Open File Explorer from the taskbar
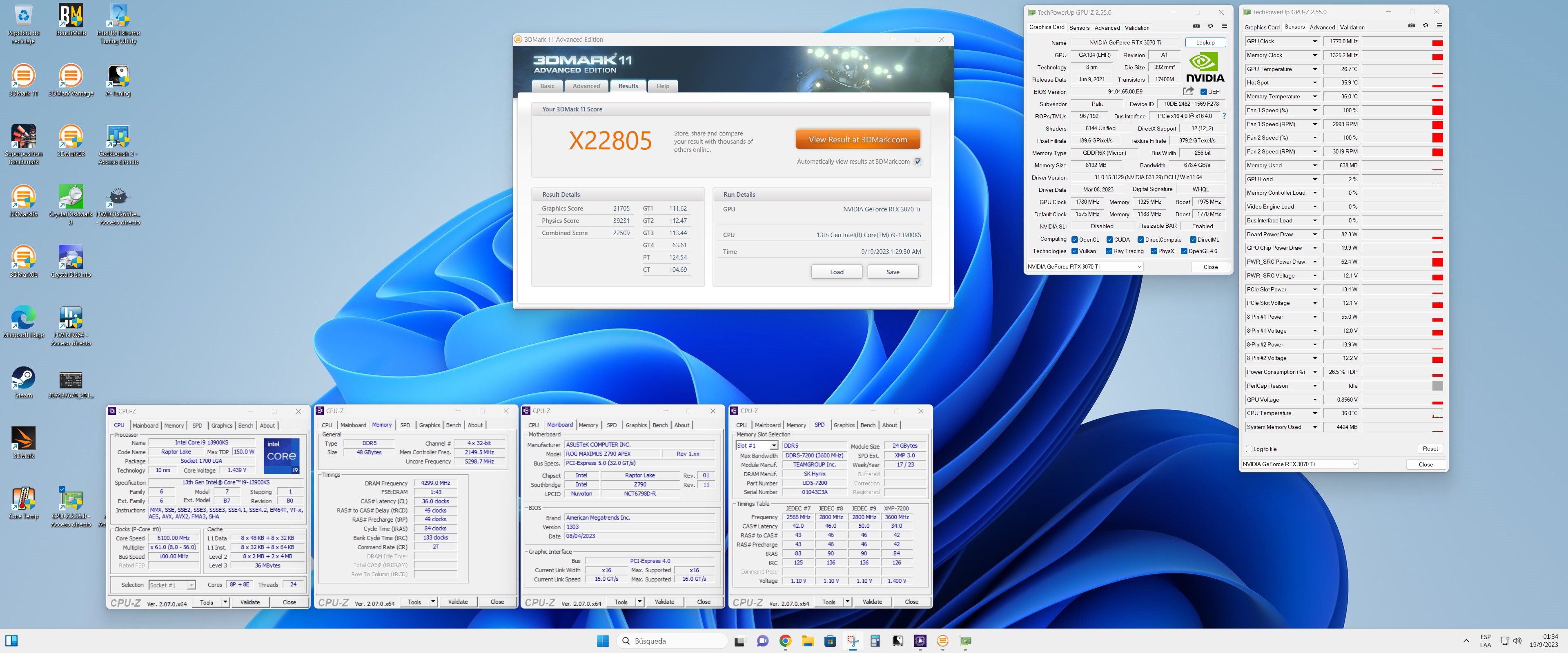The image size is (1568, 653). point(808,641)
